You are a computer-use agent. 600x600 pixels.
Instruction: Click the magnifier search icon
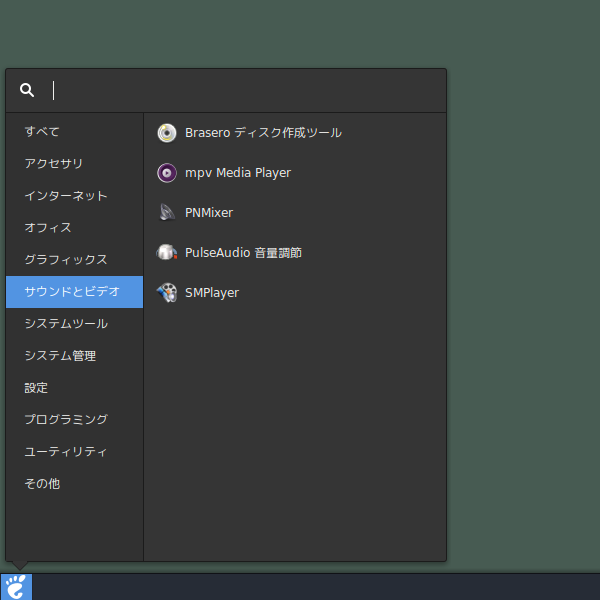[x=27, y=90]
